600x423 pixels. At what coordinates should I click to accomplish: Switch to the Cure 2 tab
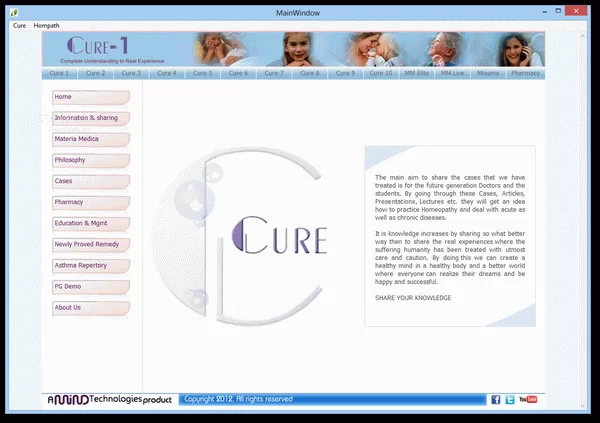click(95, 73)
